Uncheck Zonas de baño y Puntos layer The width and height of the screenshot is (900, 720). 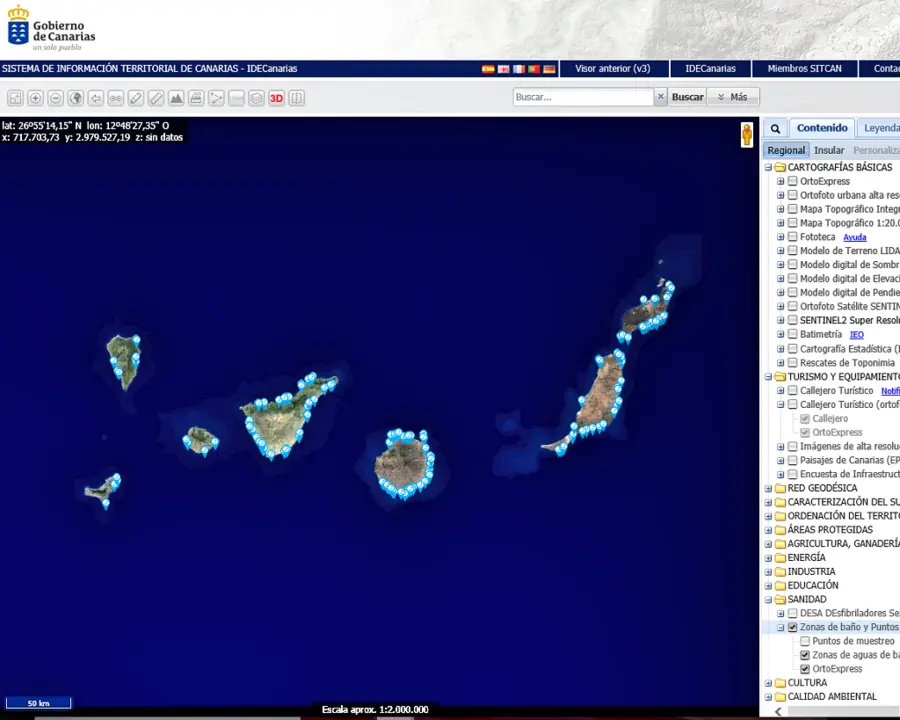coord(793,627)
